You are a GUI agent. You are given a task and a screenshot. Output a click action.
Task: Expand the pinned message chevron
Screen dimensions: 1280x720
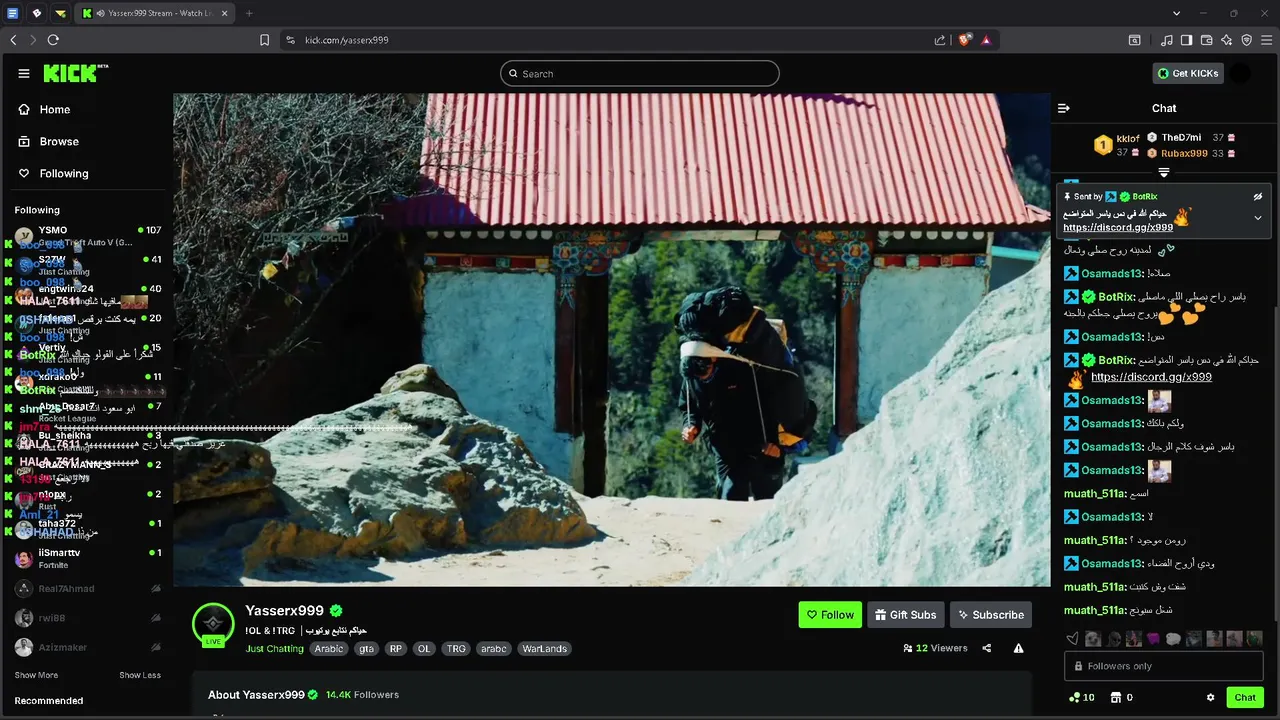click(1258, 218)
